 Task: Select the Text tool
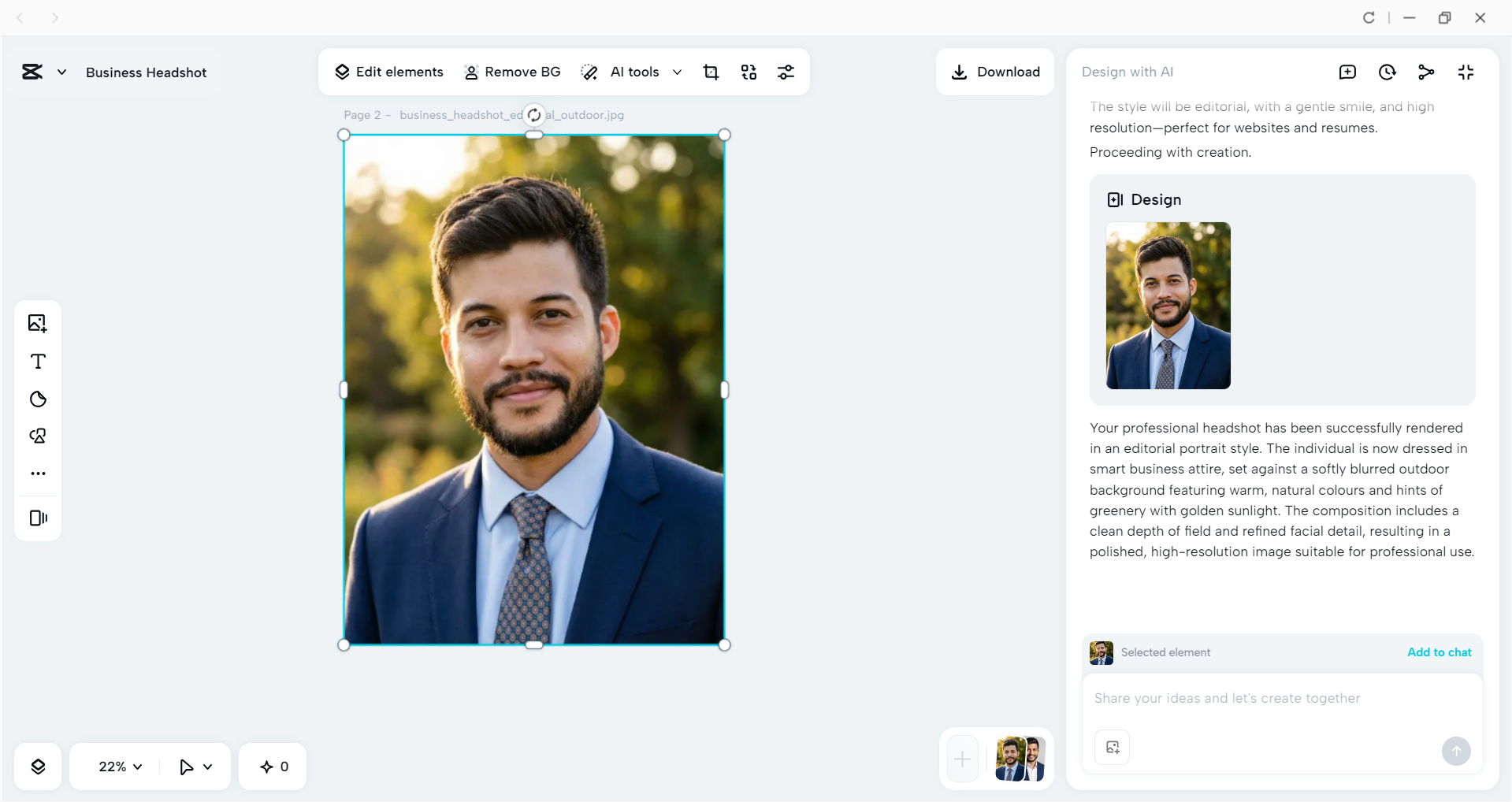point(37,362)
